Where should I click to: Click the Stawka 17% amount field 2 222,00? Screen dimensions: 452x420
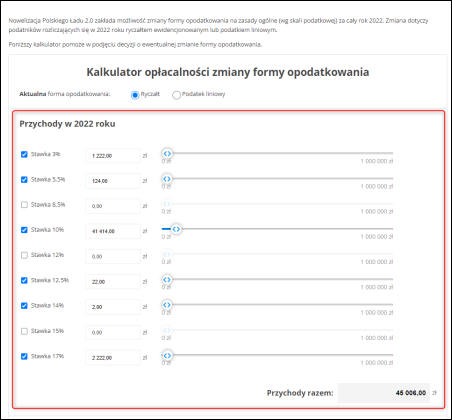(113, 358)
